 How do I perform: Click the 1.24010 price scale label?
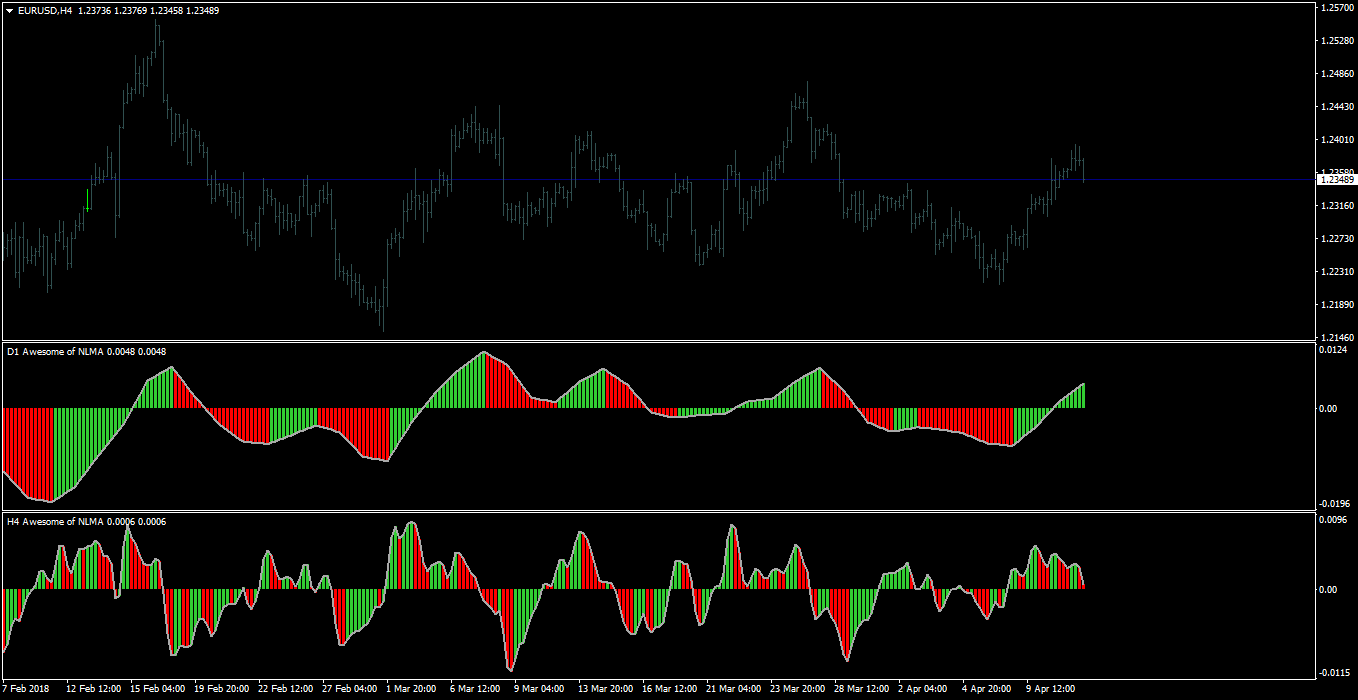(1338, 140)
